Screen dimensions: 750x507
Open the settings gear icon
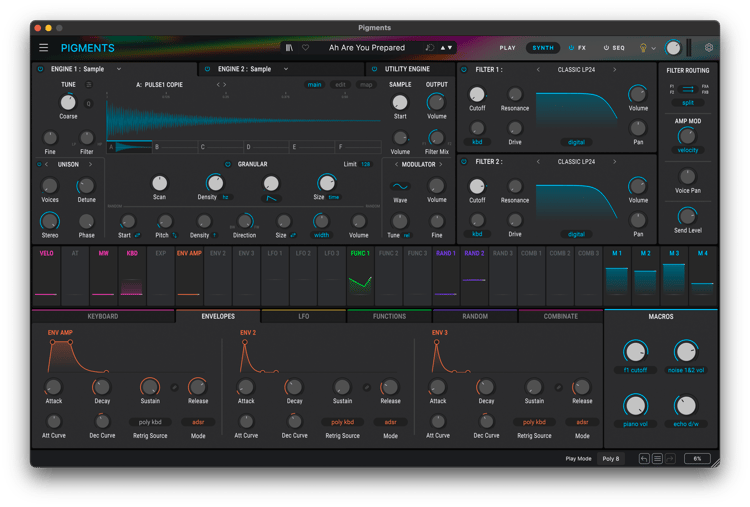click(709, 47)
